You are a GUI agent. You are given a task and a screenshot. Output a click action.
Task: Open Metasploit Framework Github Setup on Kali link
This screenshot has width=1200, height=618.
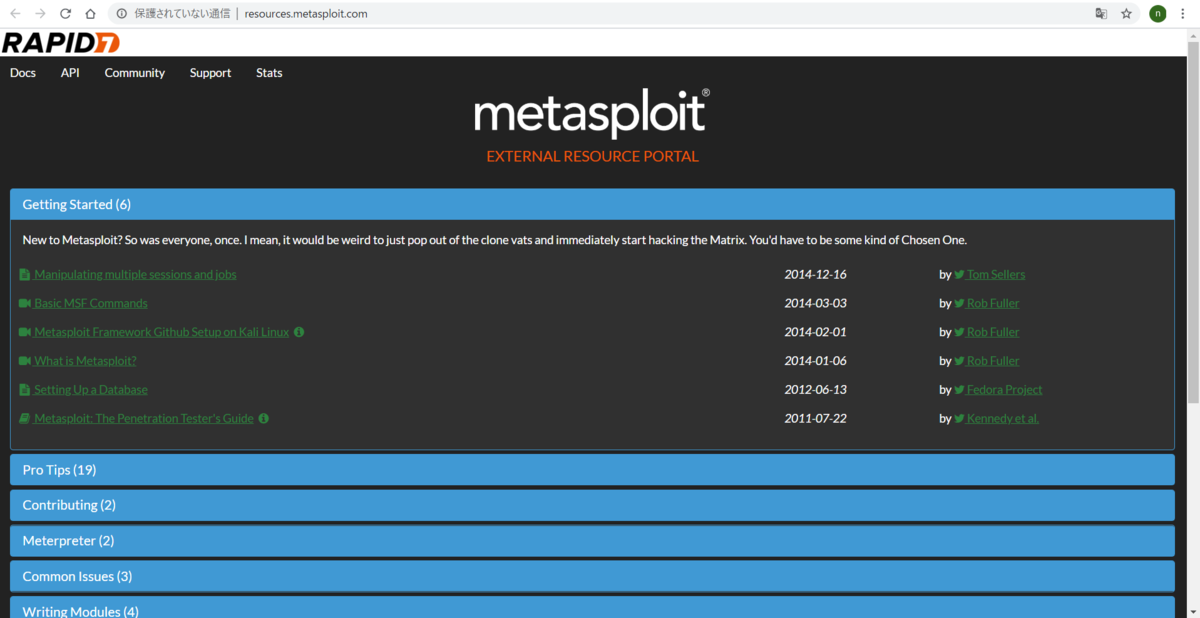[161, 332]
